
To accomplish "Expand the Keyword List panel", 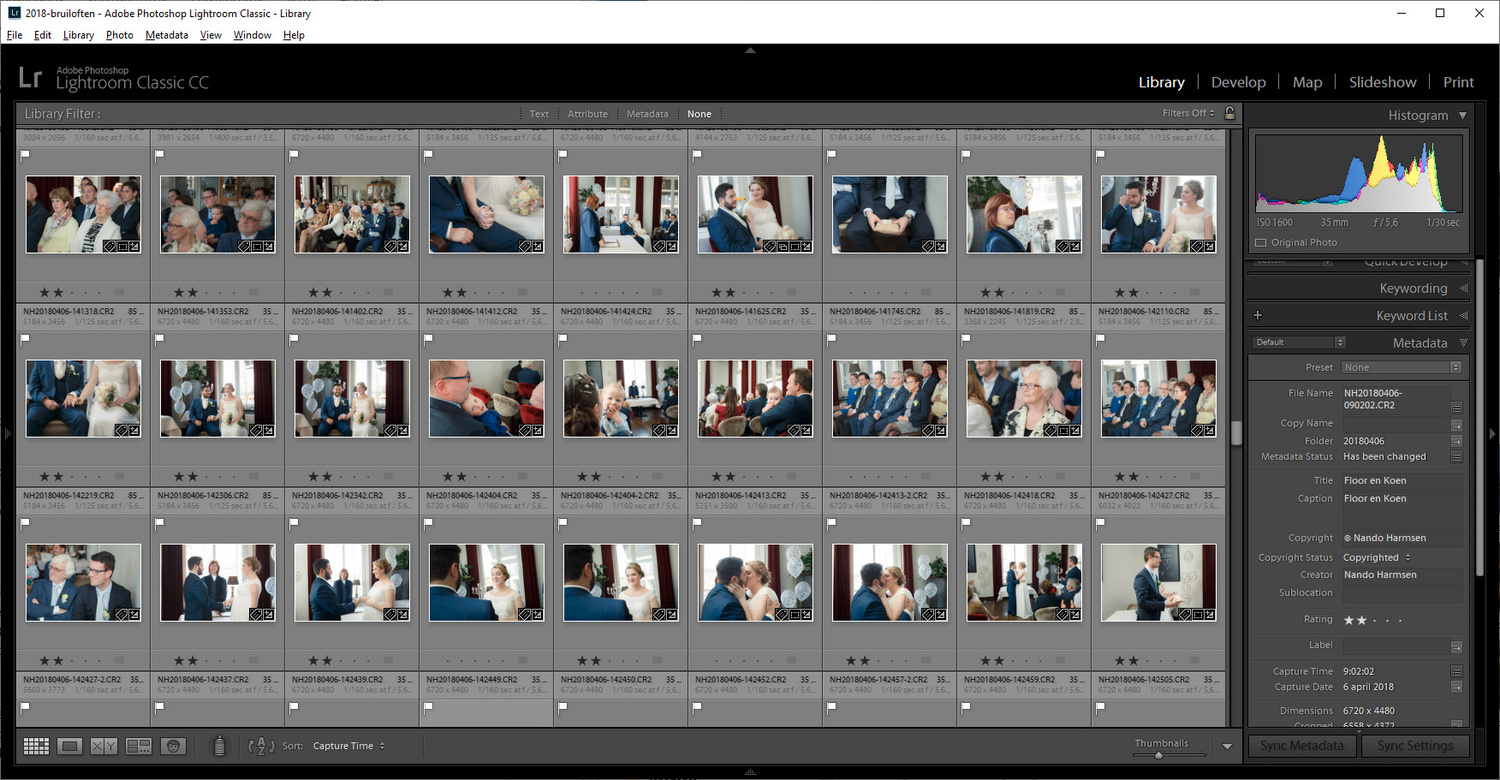I will click(1463, 316).
